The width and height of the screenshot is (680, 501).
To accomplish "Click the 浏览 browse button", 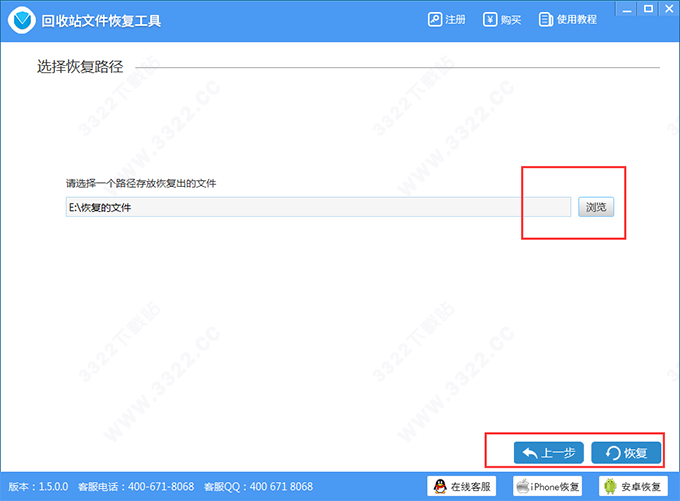I will pyautogui.click(x=596, y=207).
